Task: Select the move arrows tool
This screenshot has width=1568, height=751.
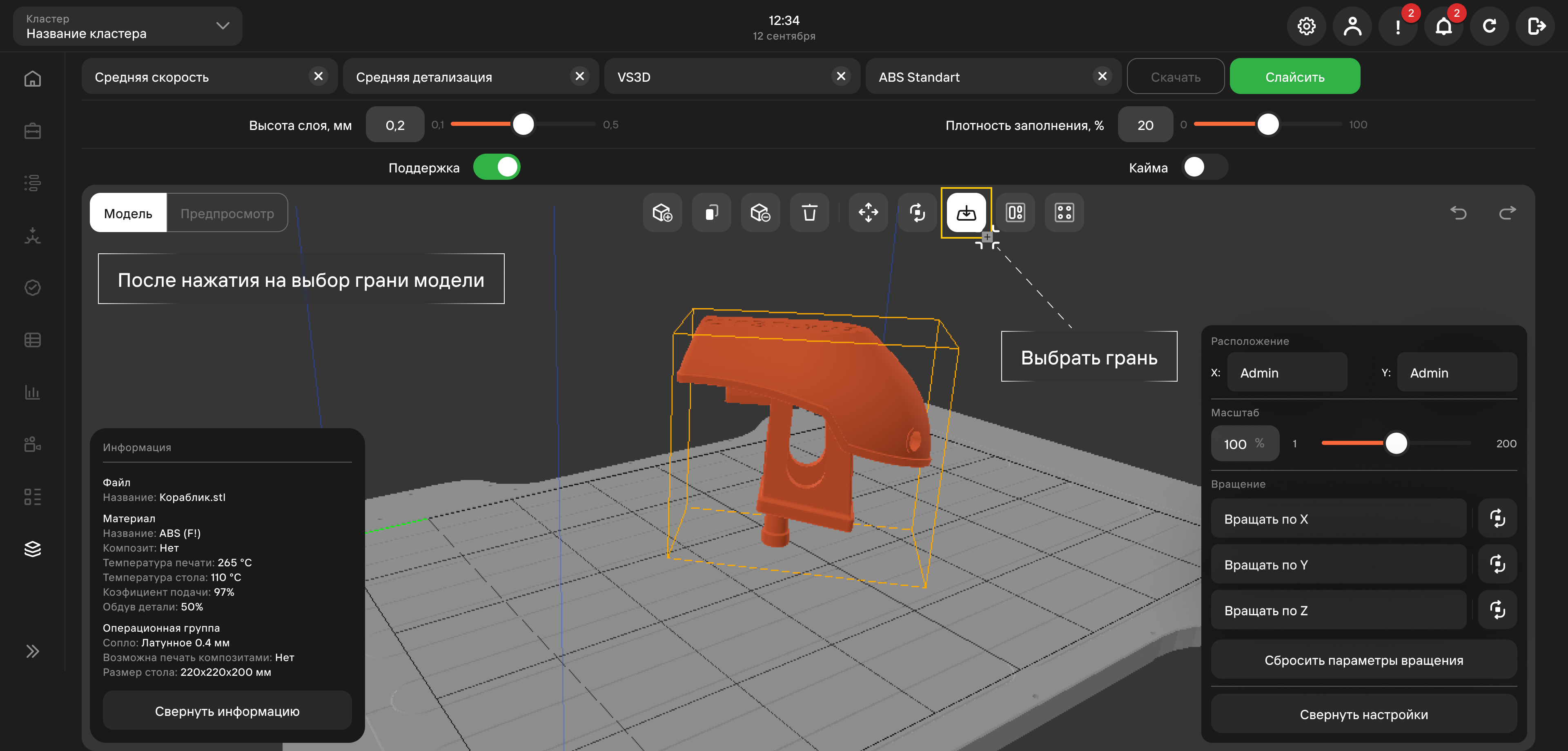Action: pyautogui.click(x=868, y=212)
